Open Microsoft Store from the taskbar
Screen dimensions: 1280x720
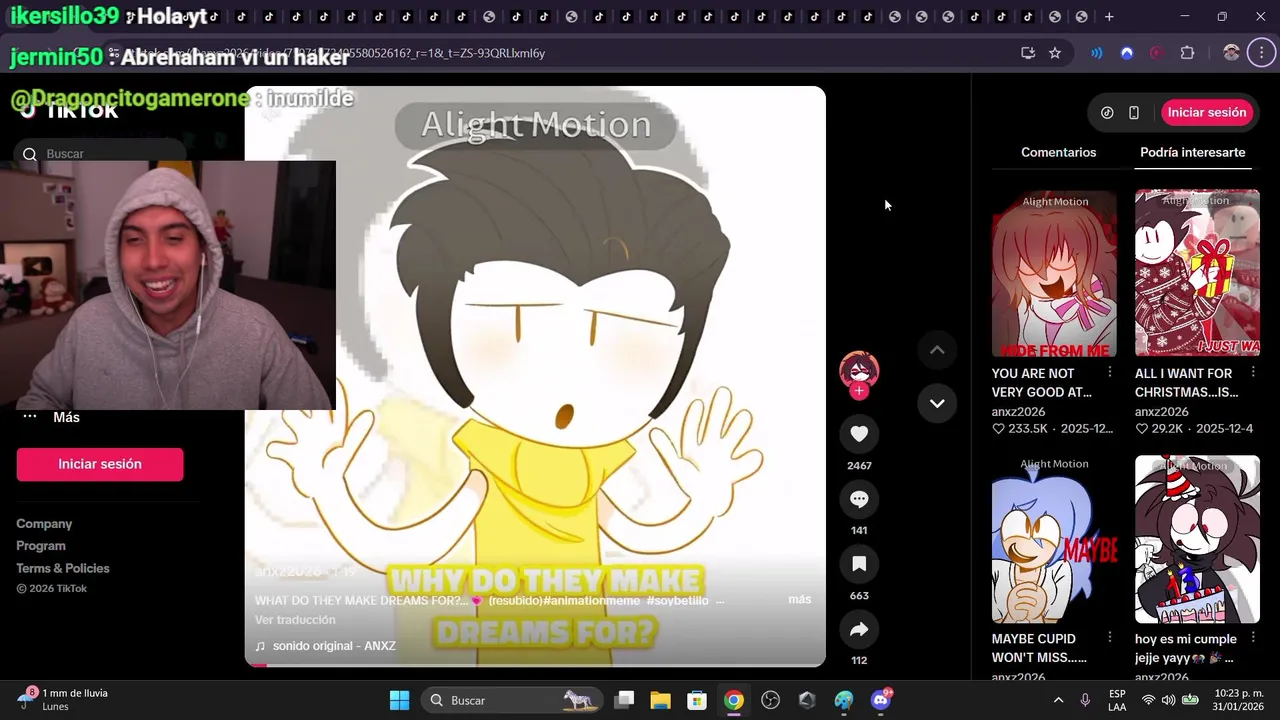(697, 700)
